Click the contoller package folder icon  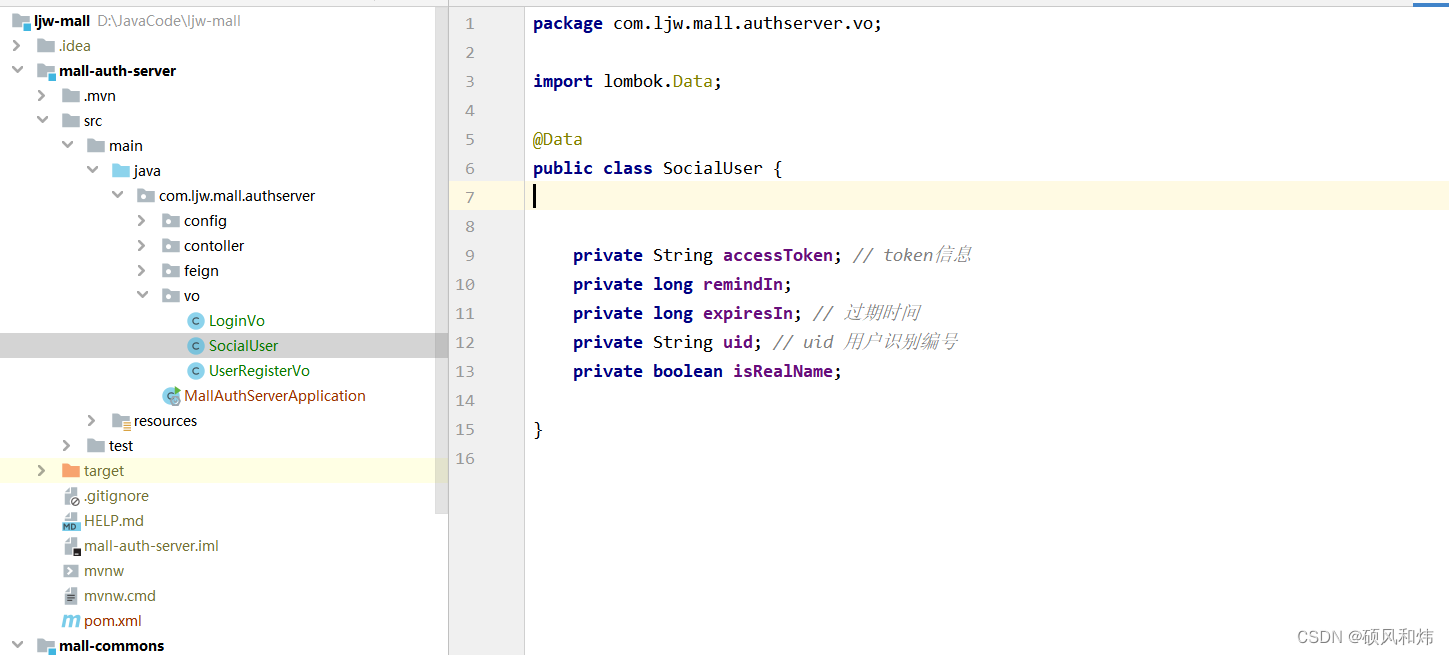(x=171, y=245)
